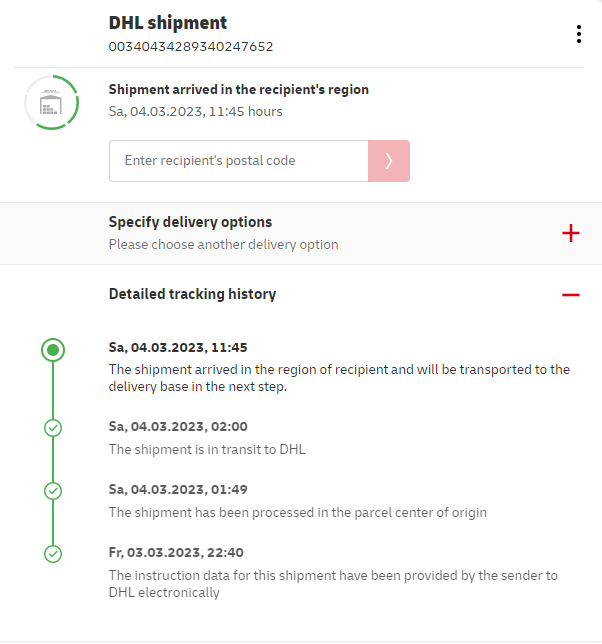
Task: Enter recipient's postal code field
Action: coord(238,161)
